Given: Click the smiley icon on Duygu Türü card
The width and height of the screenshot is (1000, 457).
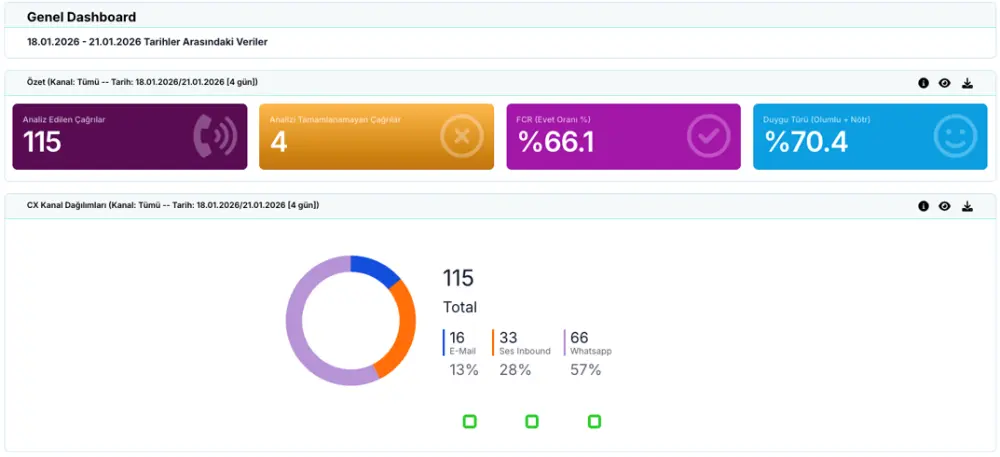Looking at the screenshot, I should 954,137.
